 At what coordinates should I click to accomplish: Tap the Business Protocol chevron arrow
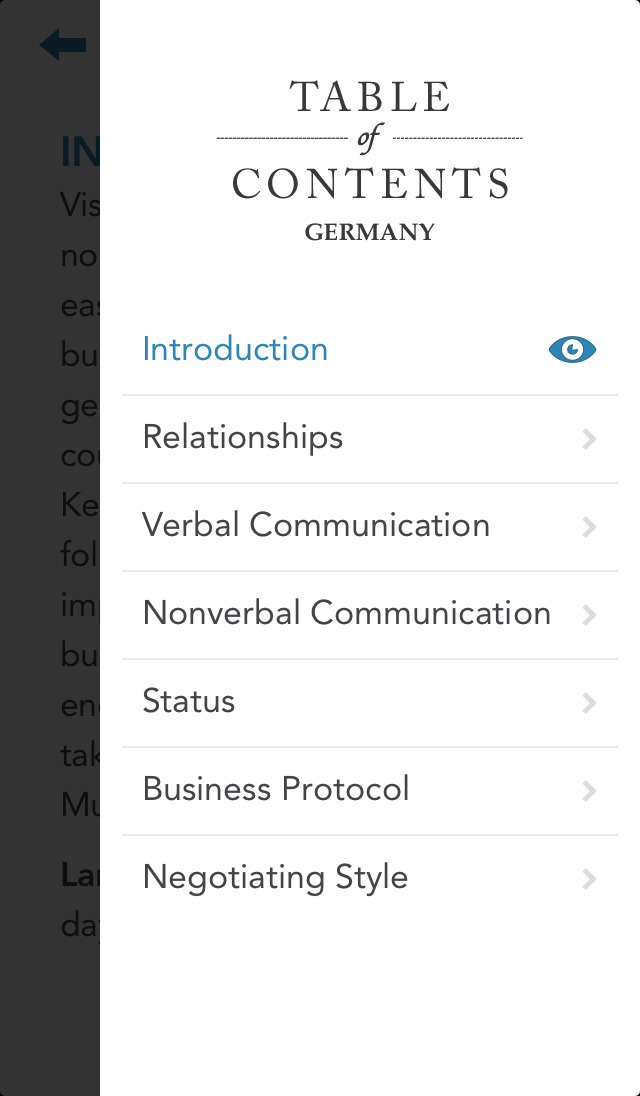(589, 790)
